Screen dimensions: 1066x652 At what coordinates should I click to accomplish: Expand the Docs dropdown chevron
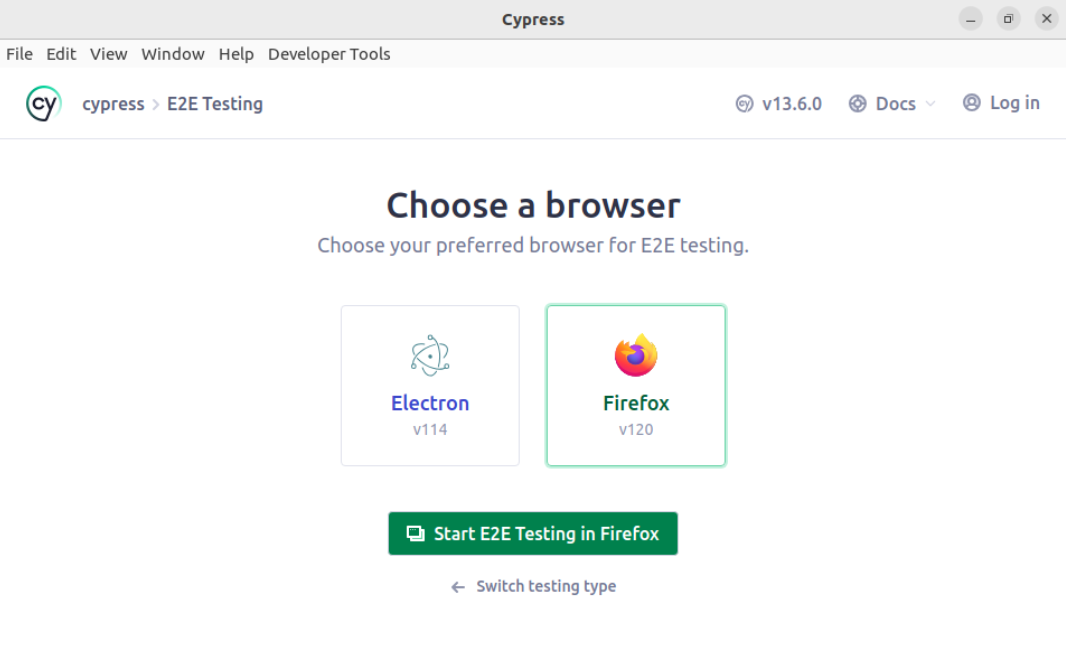click(930, 104)
